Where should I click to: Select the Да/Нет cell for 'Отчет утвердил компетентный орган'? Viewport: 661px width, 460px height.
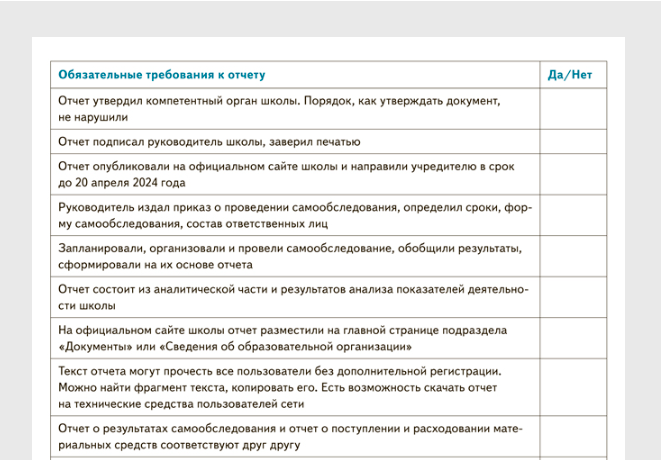click(x=573, y=109)
